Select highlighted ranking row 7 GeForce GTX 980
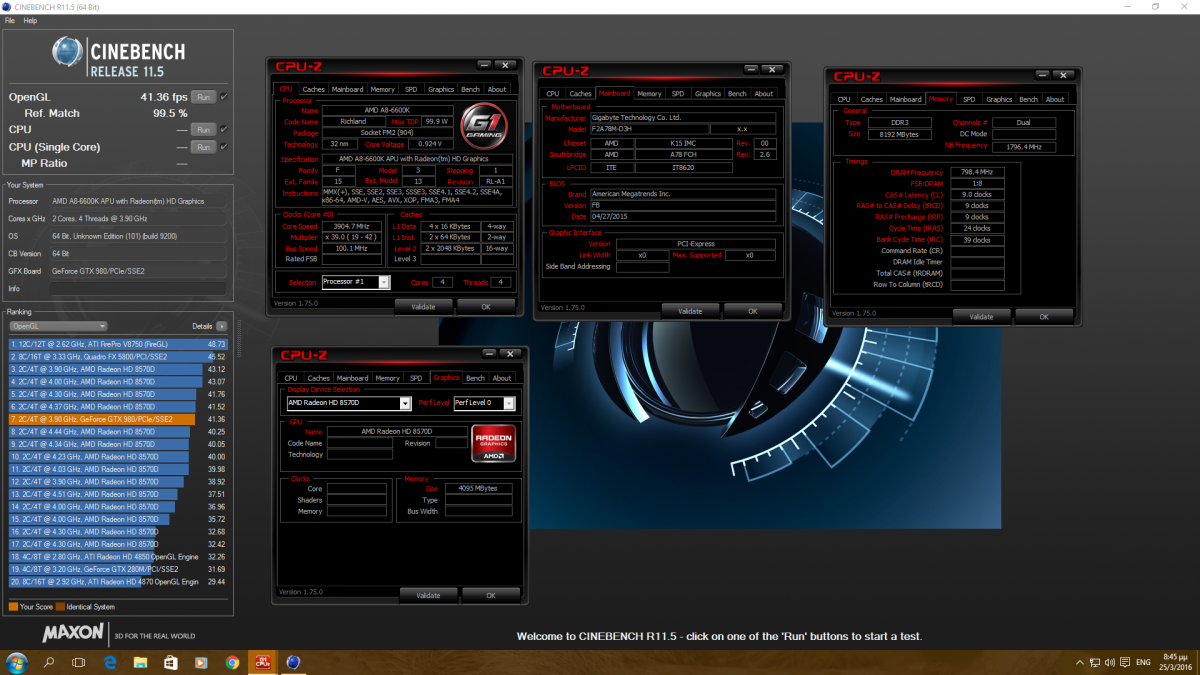Image resolution: width=1200 pixels, height=675 pixels. coord(118,419)
